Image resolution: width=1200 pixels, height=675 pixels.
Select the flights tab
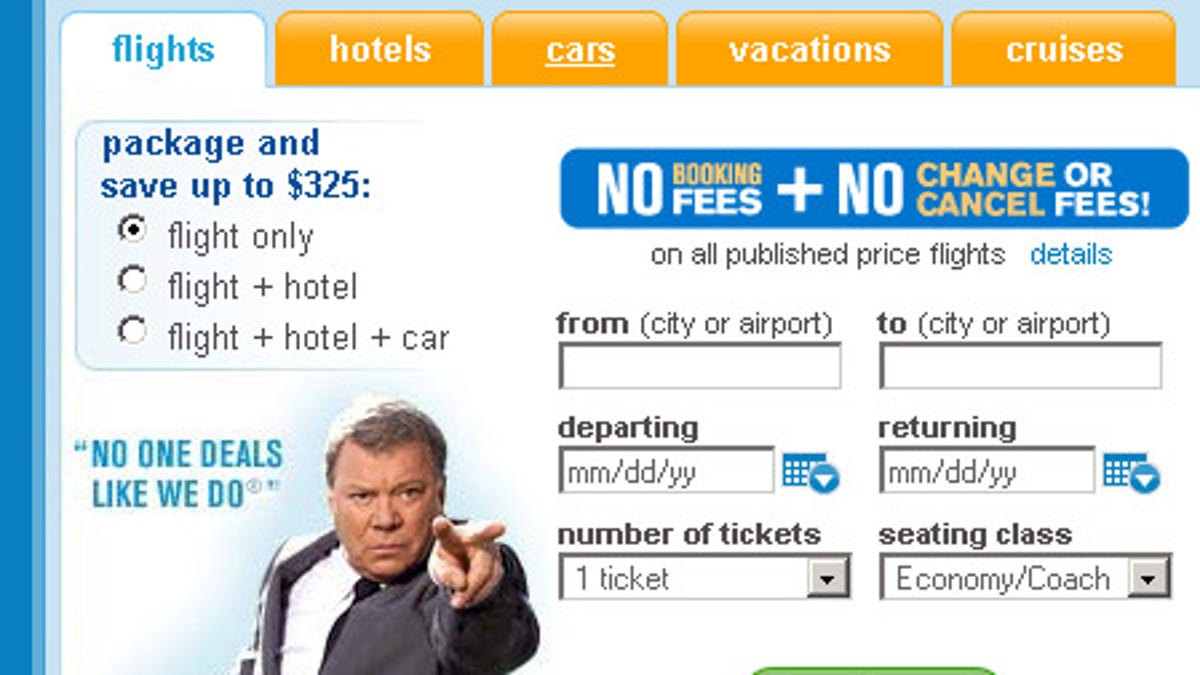163,48
